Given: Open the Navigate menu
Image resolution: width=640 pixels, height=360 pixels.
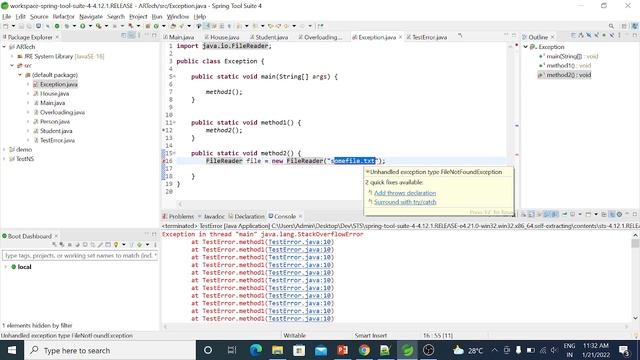Looking at the screenshot, I should (91, 17).
